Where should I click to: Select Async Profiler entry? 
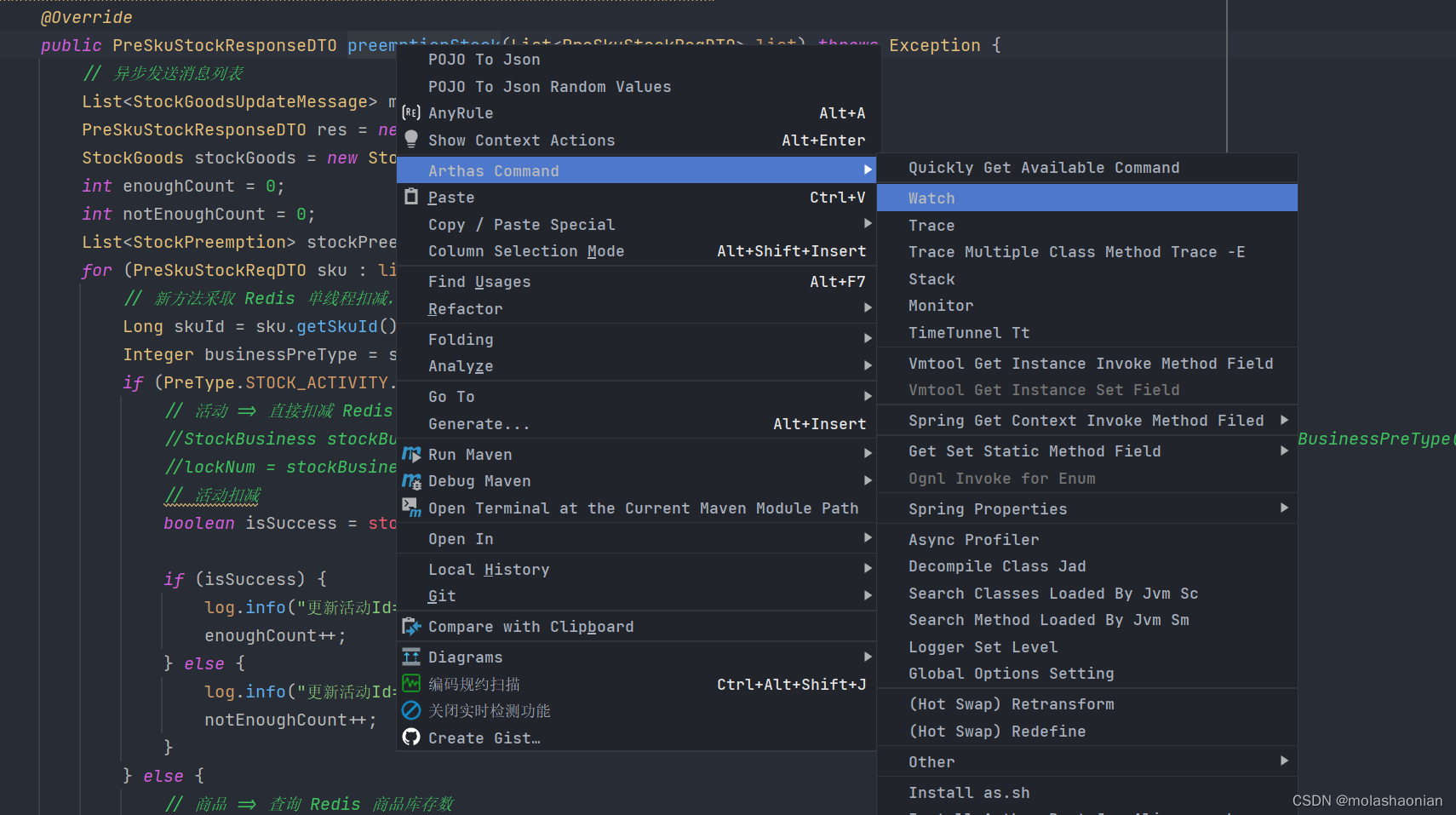(x=1087, y=540)
